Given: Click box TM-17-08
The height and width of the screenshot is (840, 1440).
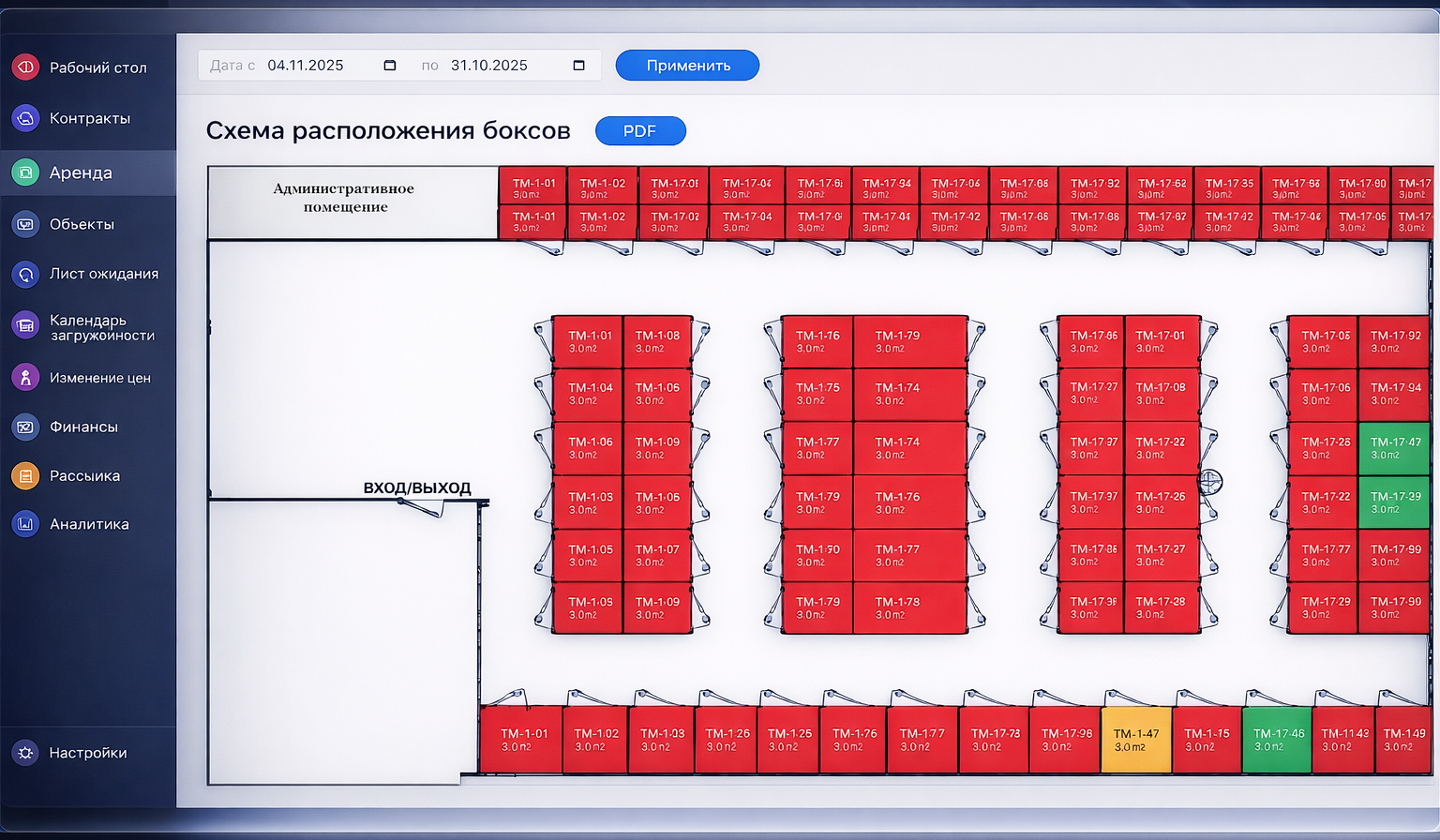Looking at the screenshot, I should click(x=1162, y=394).
